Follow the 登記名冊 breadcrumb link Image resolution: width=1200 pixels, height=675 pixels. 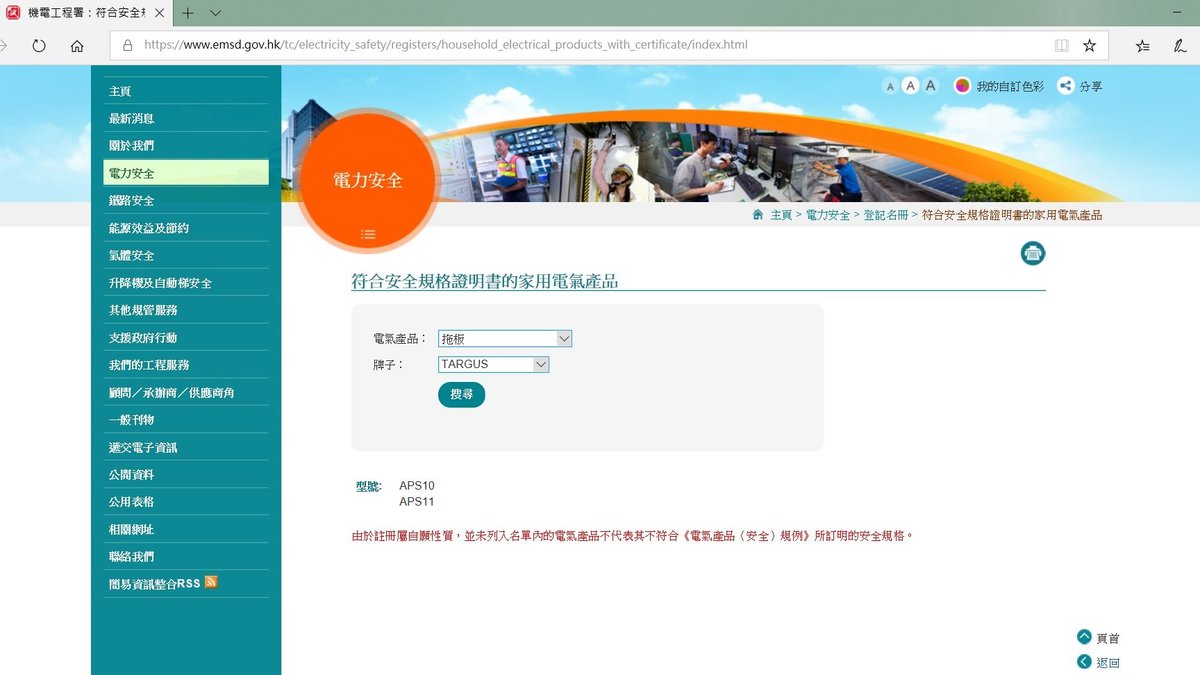(885, 215)
